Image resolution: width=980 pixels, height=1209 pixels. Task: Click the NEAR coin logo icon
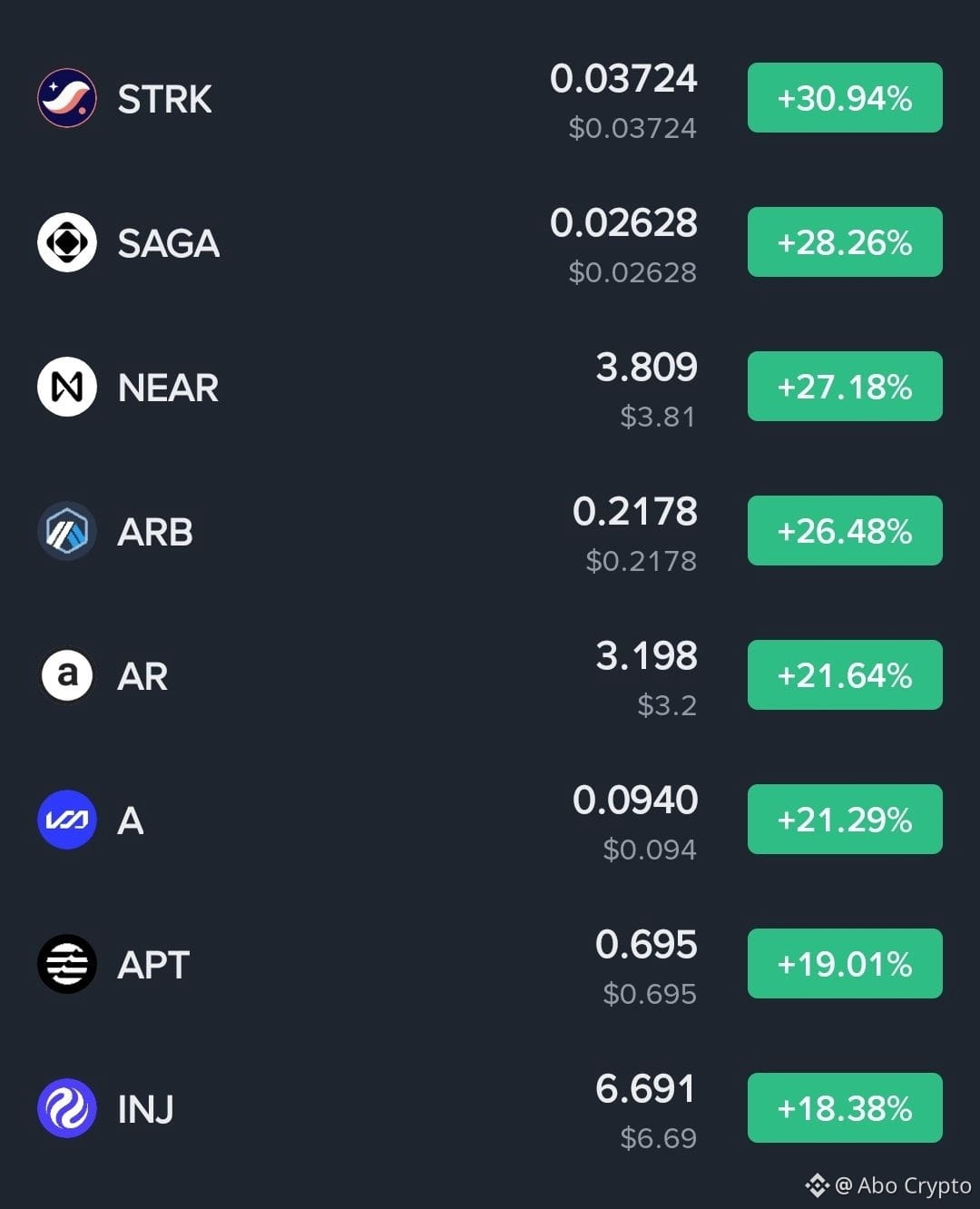tap(67, 387)
